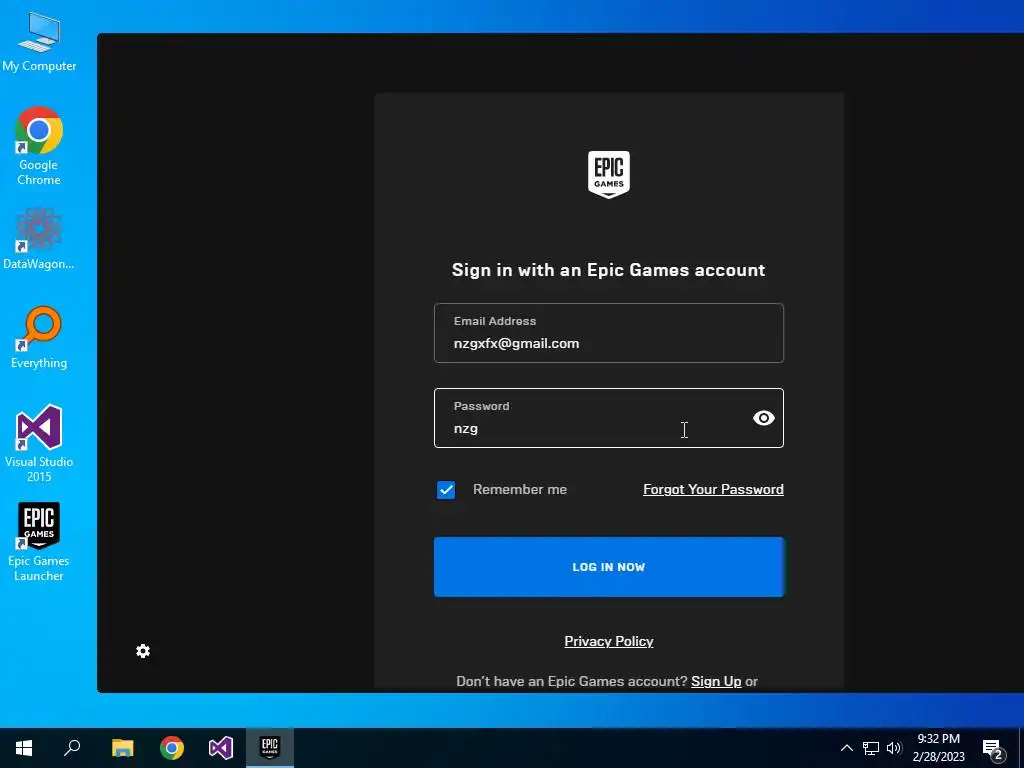Focus the Password input field
Viewport: 1024px width, 768px height.
point(609,418)
